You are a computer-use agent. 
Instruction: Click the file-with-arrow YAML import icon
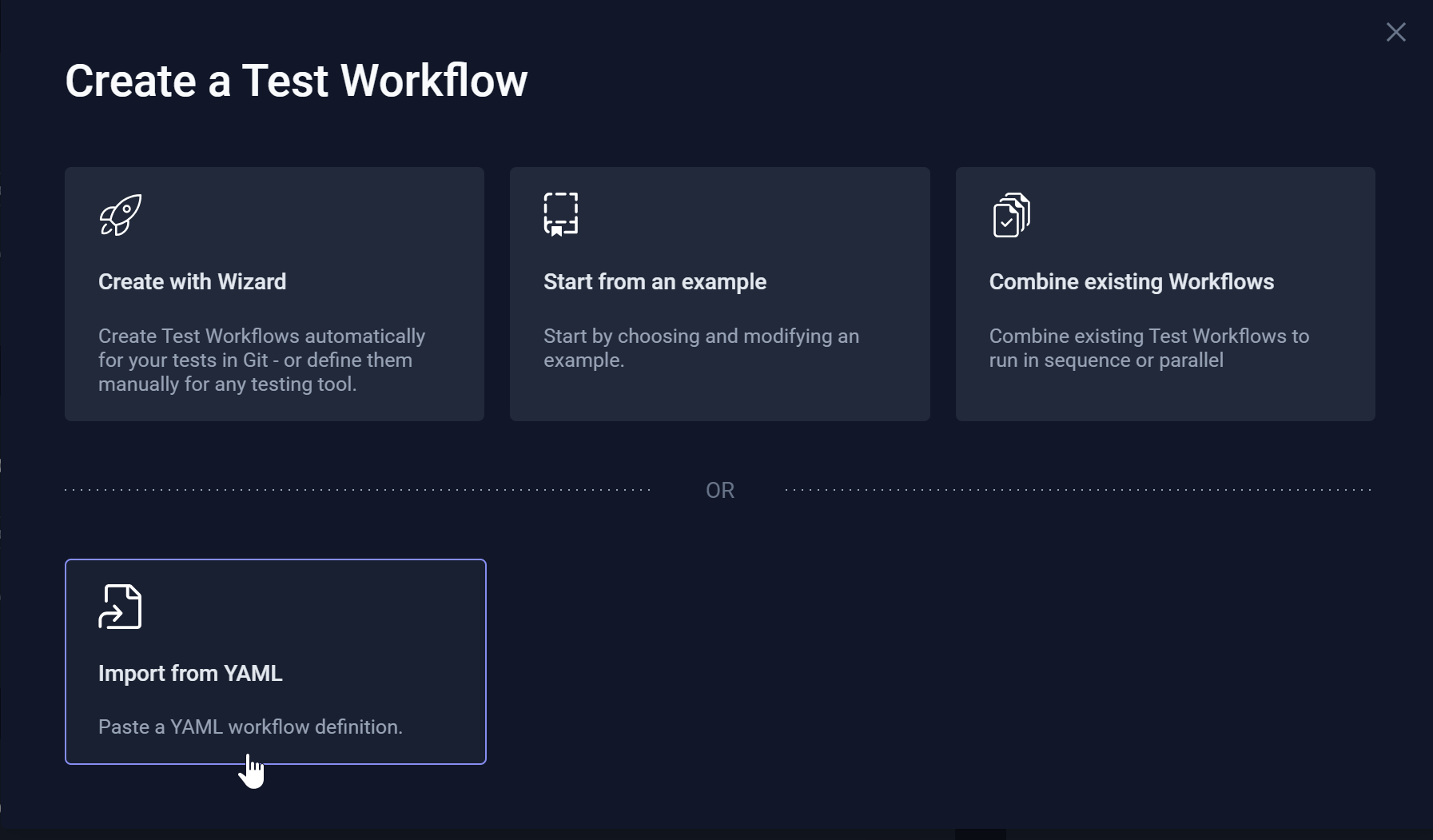[120, 607]
